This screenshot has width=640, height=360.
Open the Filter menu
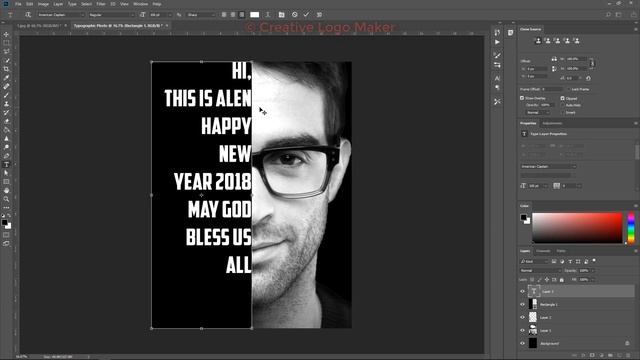click(101, 4)
